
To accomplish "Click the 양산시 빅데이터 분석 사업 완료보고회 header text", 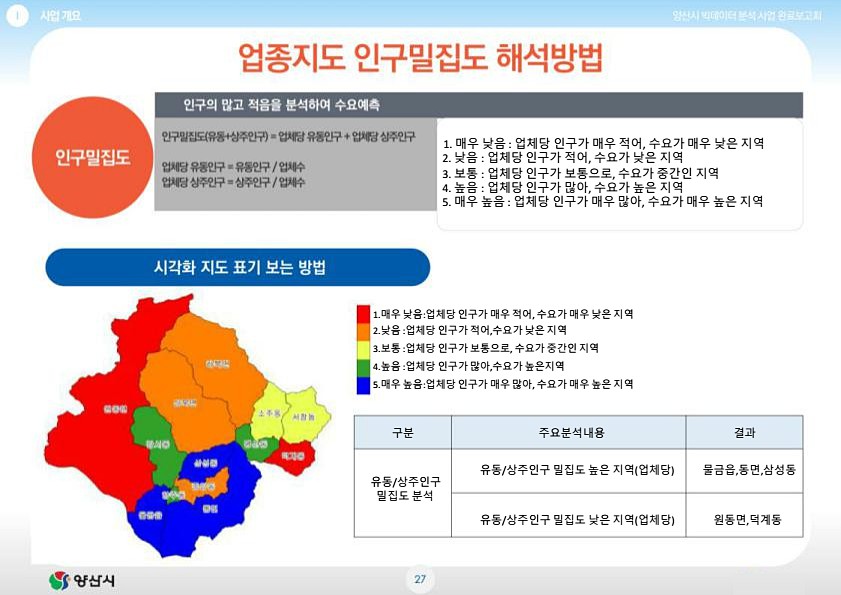I will [747, 16].
